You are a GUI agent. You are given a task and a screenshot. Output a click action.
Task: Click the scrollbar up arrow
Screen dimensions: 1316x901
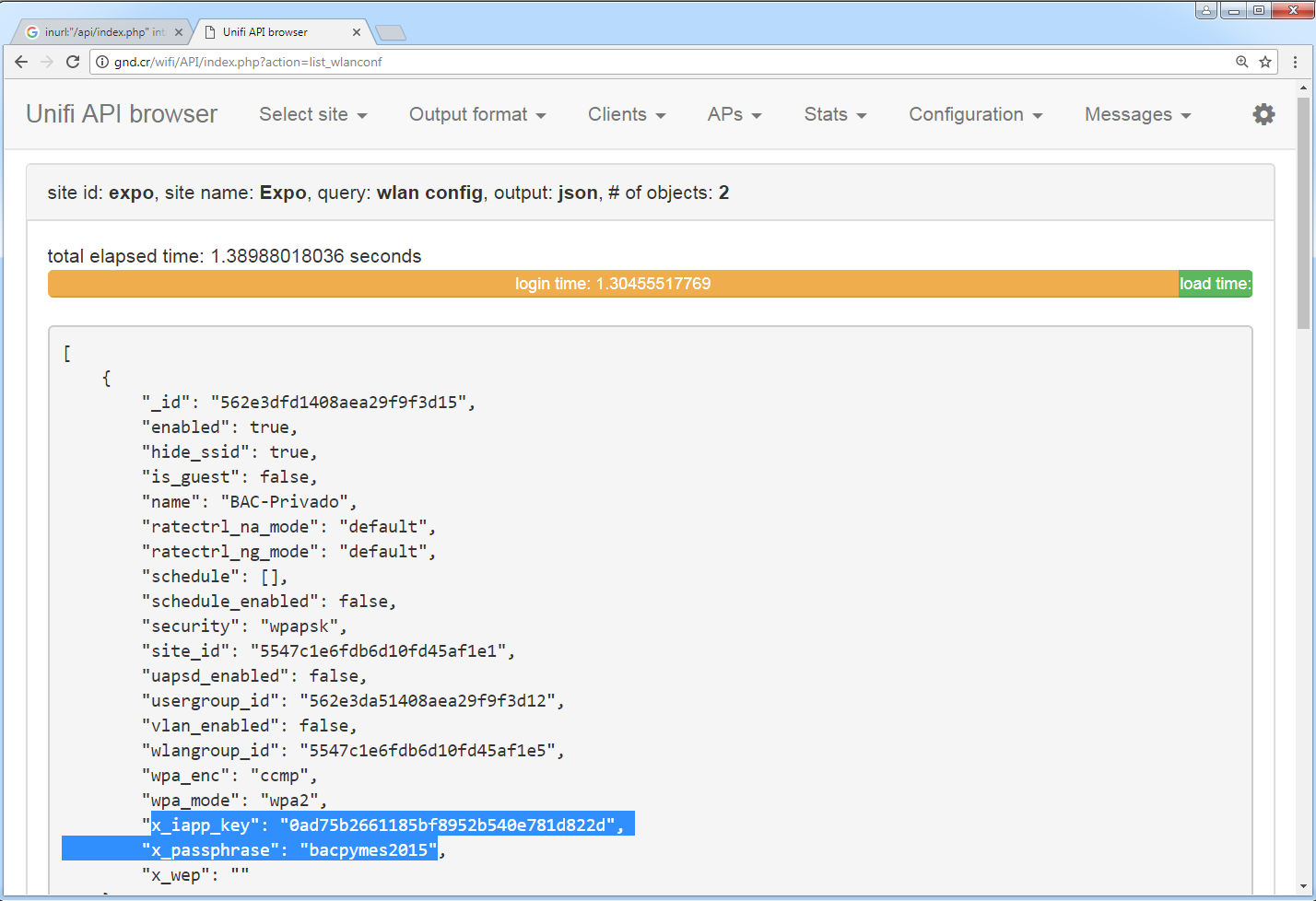tap(1303, 88)
